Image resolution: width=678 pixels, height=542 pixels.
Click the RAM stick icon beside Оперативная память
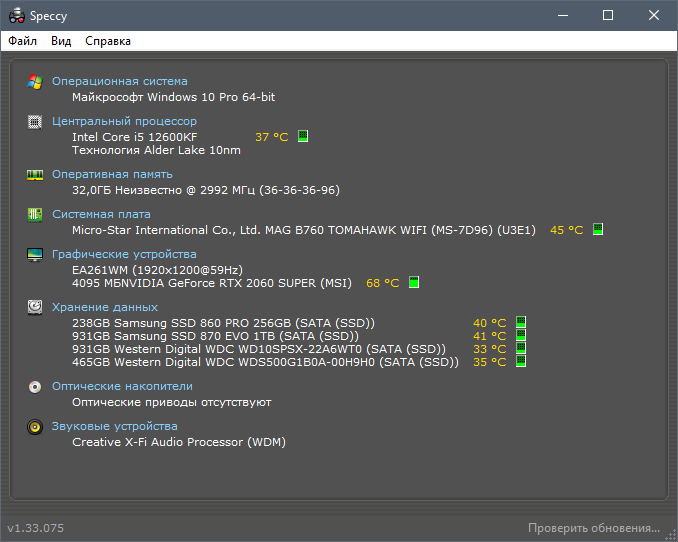coord(35,175)
